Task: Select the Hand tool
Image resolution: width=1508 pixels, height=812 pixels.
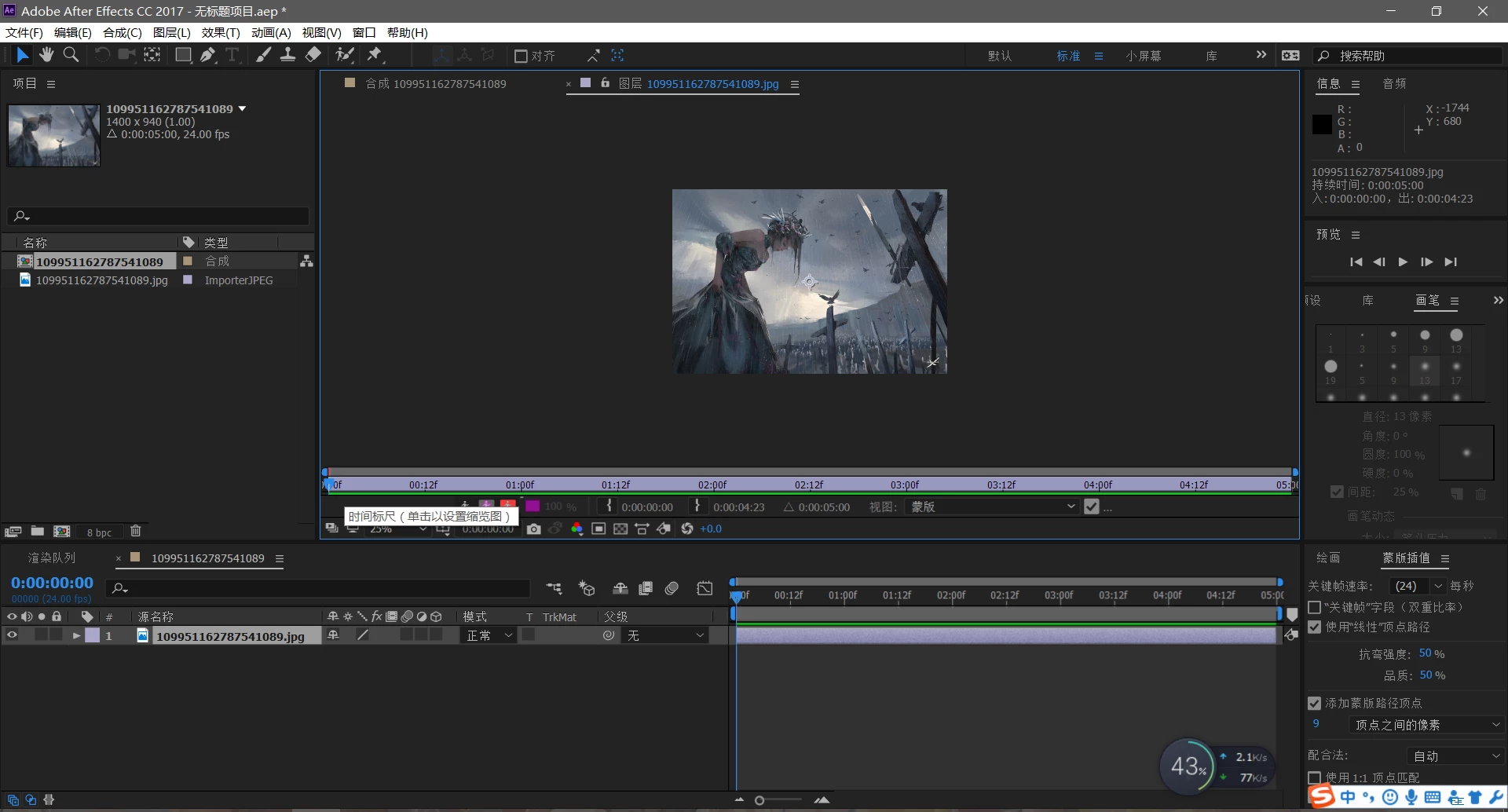Action: [46, 55]
